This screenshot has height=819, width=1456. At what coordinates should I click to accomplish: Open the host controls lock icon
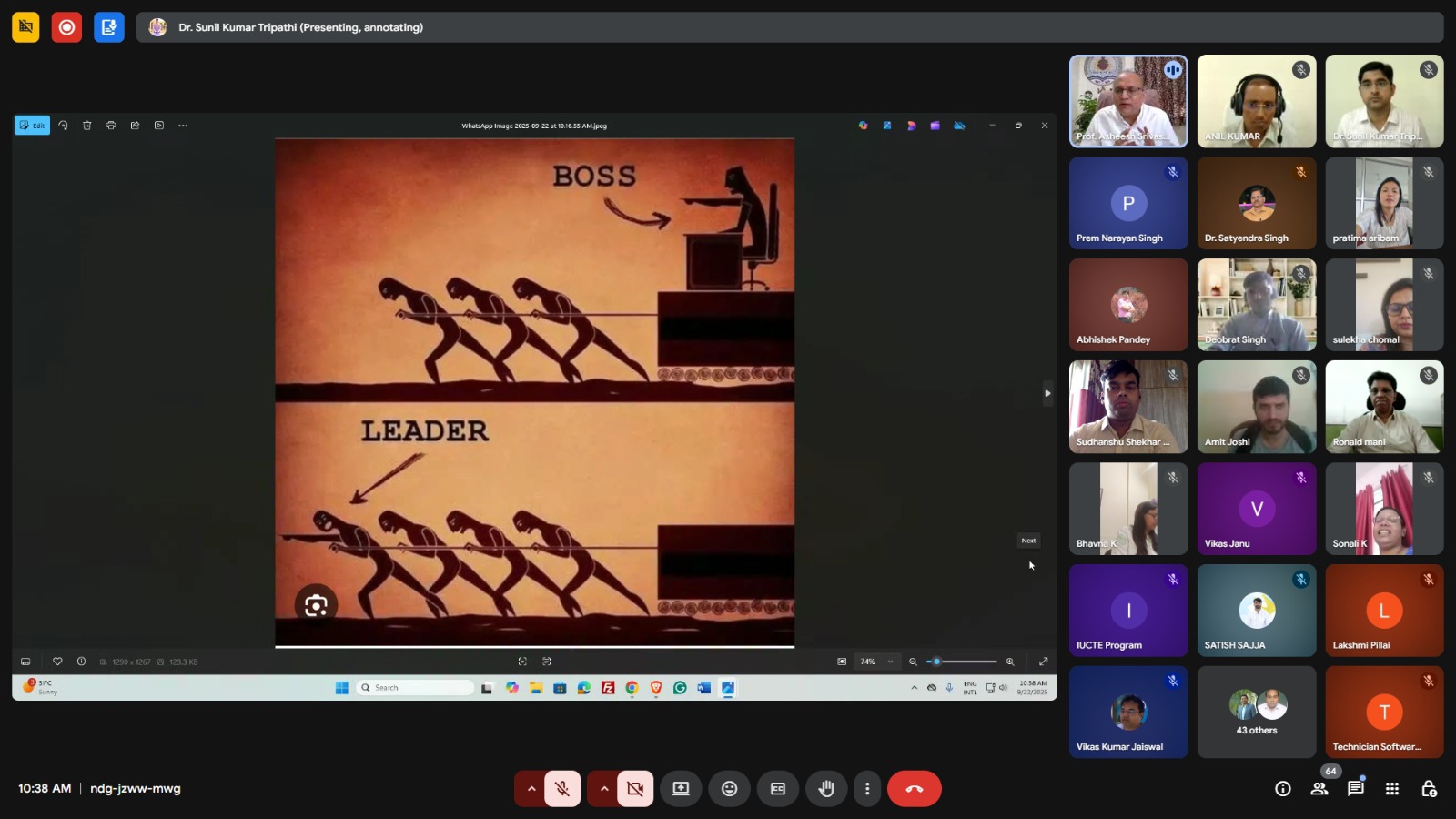coord(1429,789)
